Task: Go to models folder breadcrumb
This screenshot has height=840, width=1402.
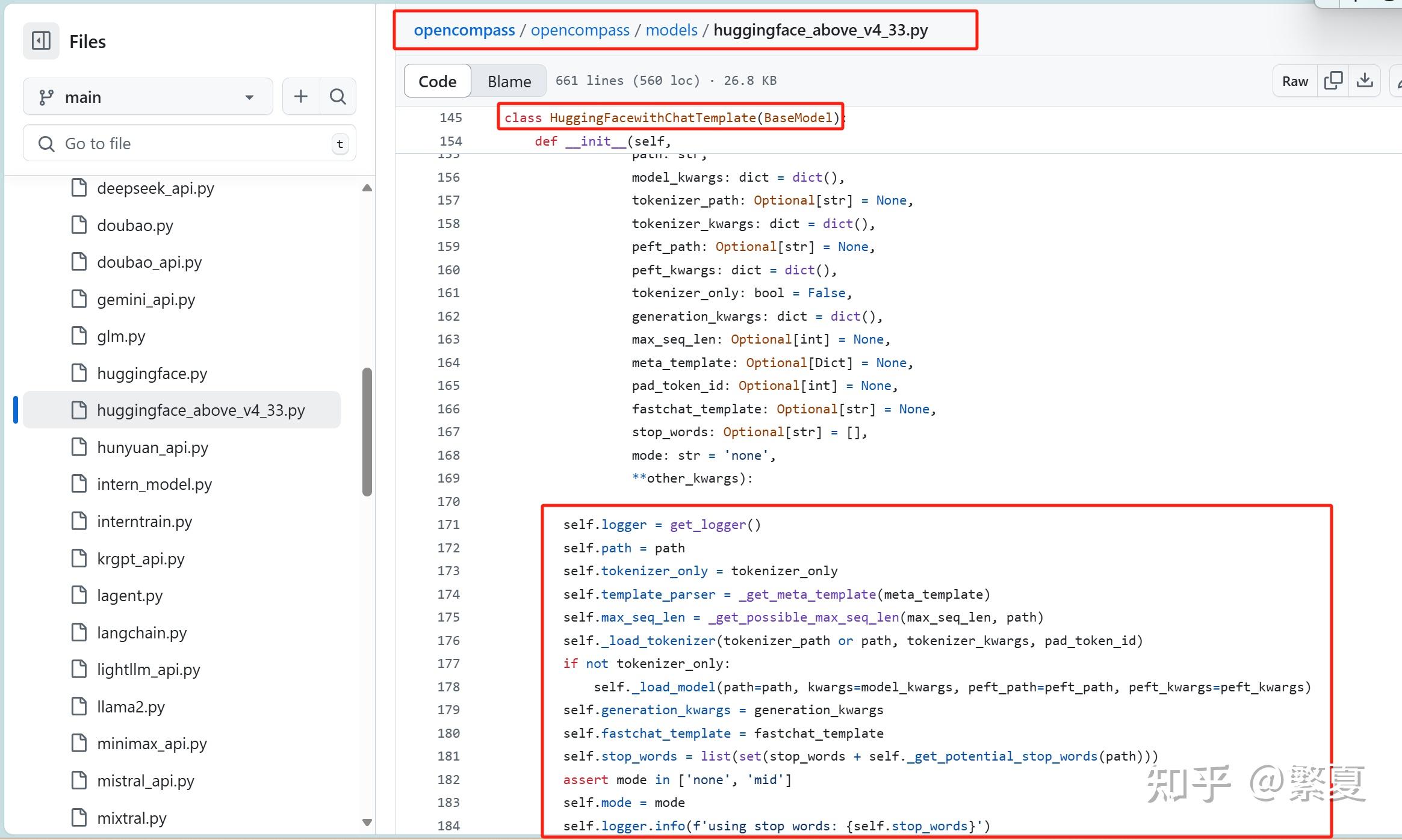Action: pyautogui.click(x=671, y=30)
